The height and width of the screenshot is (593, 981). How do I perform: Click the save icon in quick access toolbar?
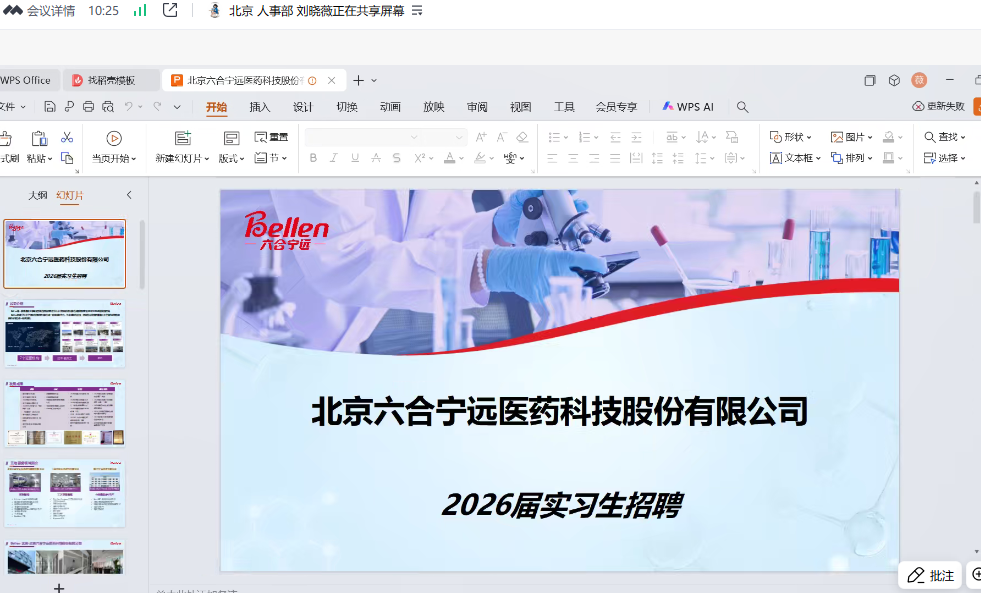pos(50,107)
